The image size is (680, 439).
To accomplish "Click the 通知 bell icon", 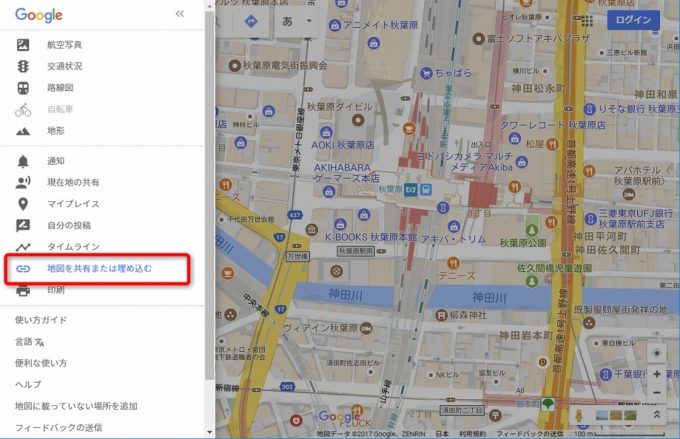I will pos(23,161).
